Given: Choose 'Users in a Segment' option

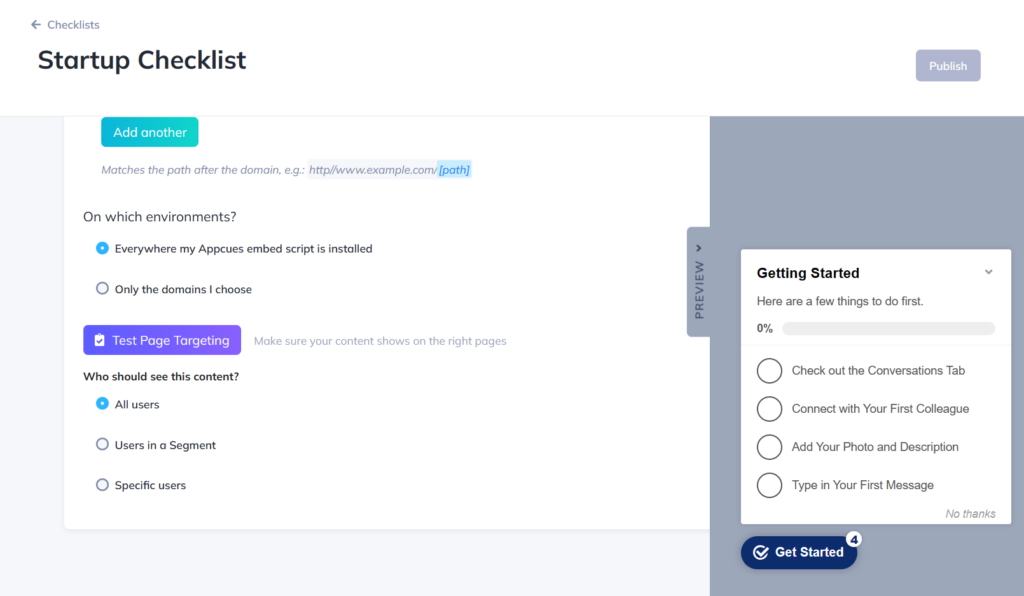Looking at the screenshot, I should pos(102,444).
